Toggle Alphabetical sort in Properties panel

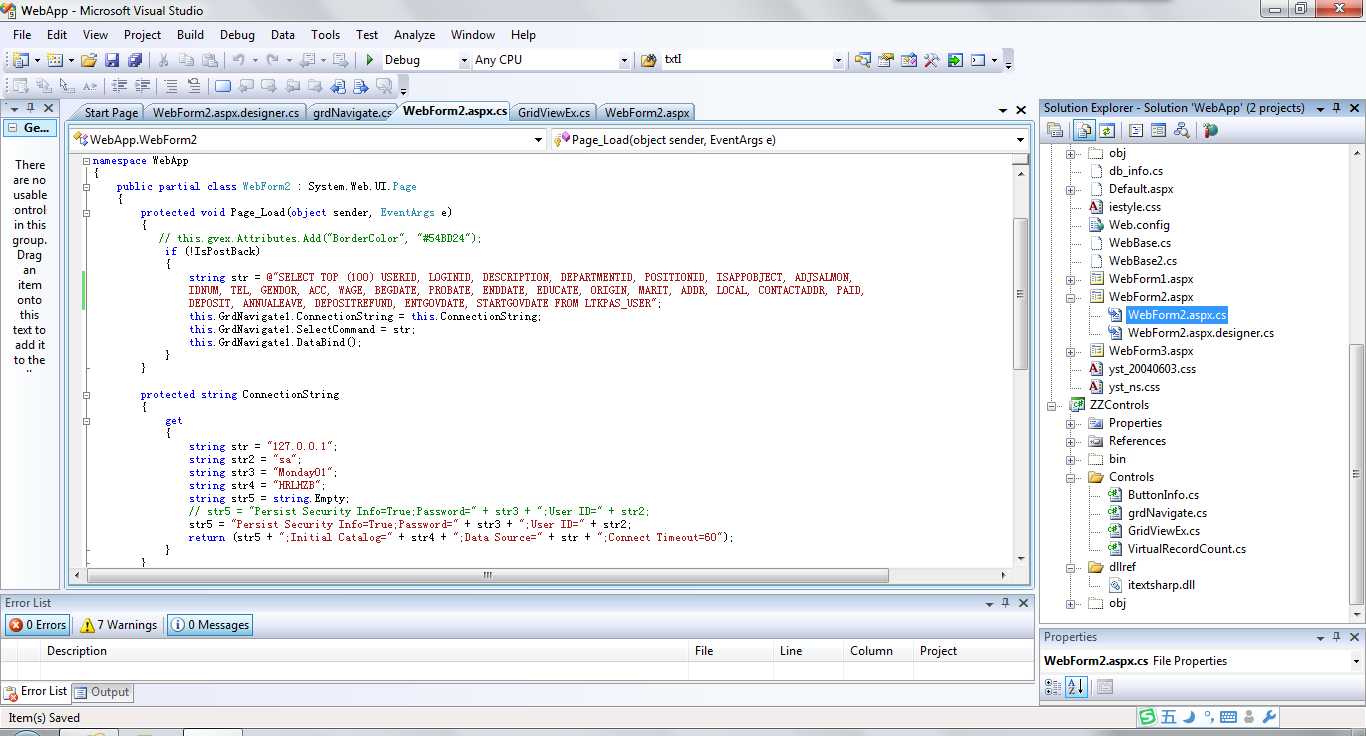[1076, 686]
